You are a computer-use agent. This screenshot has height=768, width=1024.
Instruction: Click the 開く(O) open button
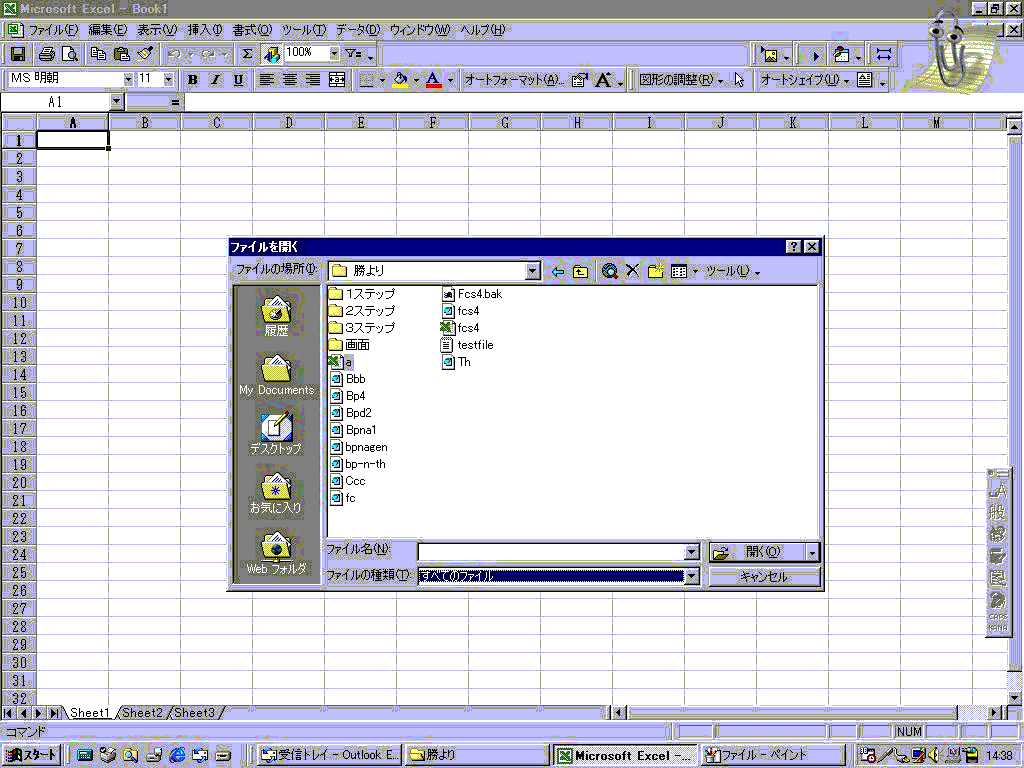[x=757, y=553]
